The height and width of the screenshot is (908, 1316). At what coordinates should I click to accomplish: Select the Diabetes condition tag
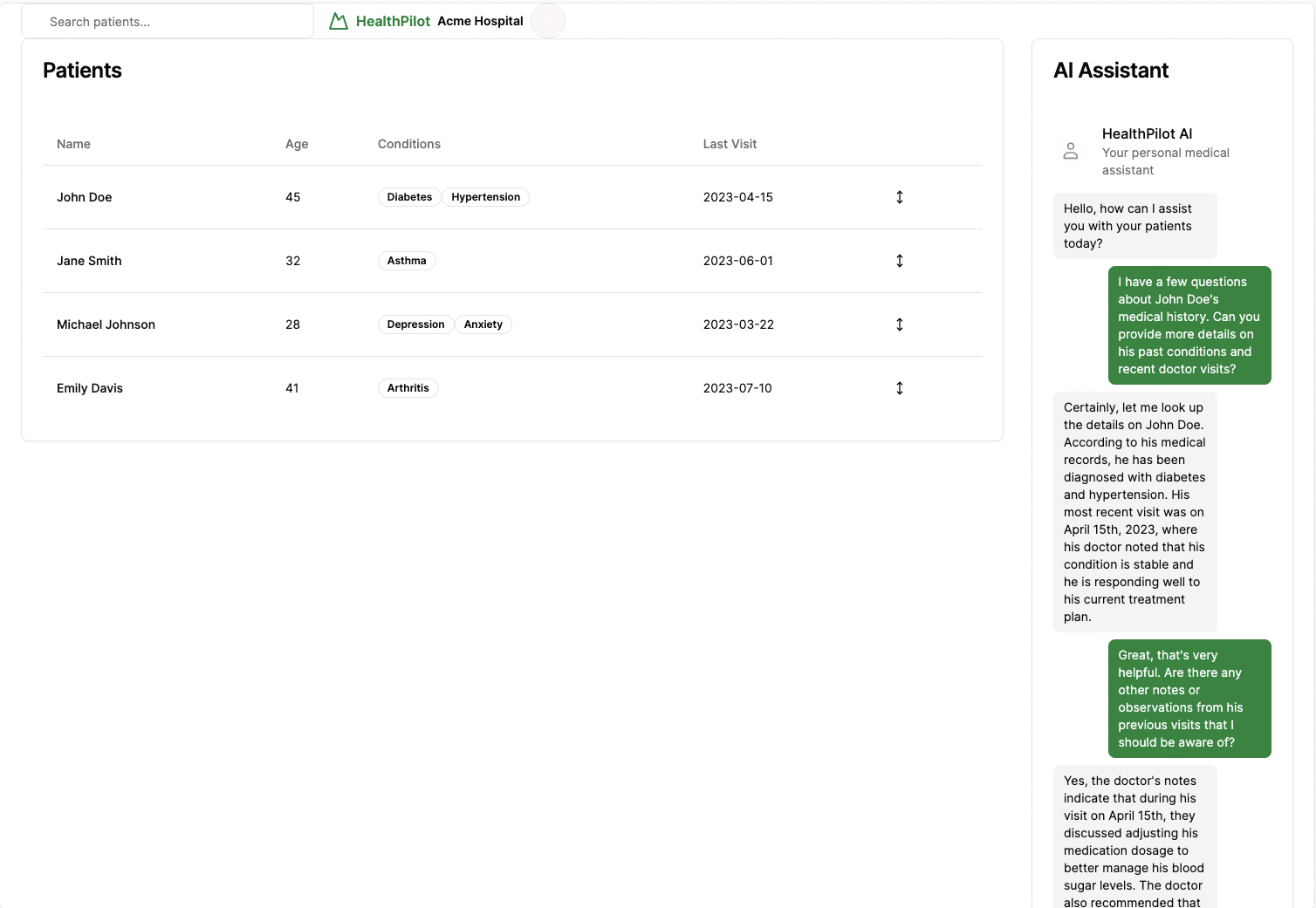[x=409, y=197]
